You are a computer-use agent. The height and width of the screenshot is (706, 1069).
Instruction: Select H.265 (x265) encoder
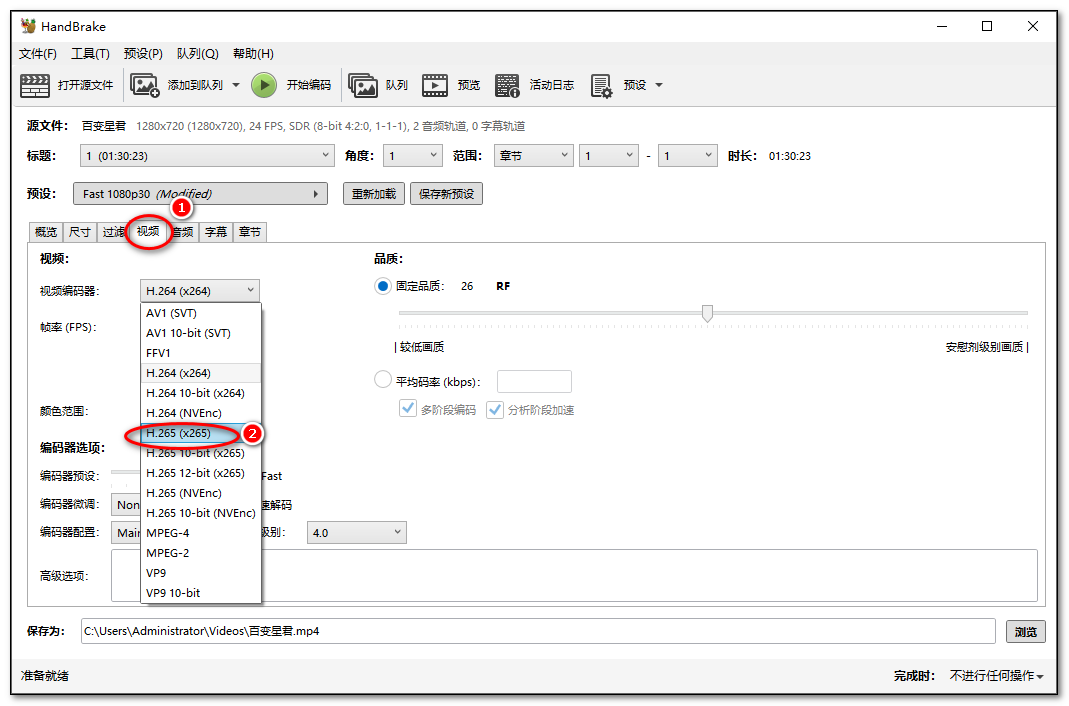pyautogui.click(x=200, y=433)
